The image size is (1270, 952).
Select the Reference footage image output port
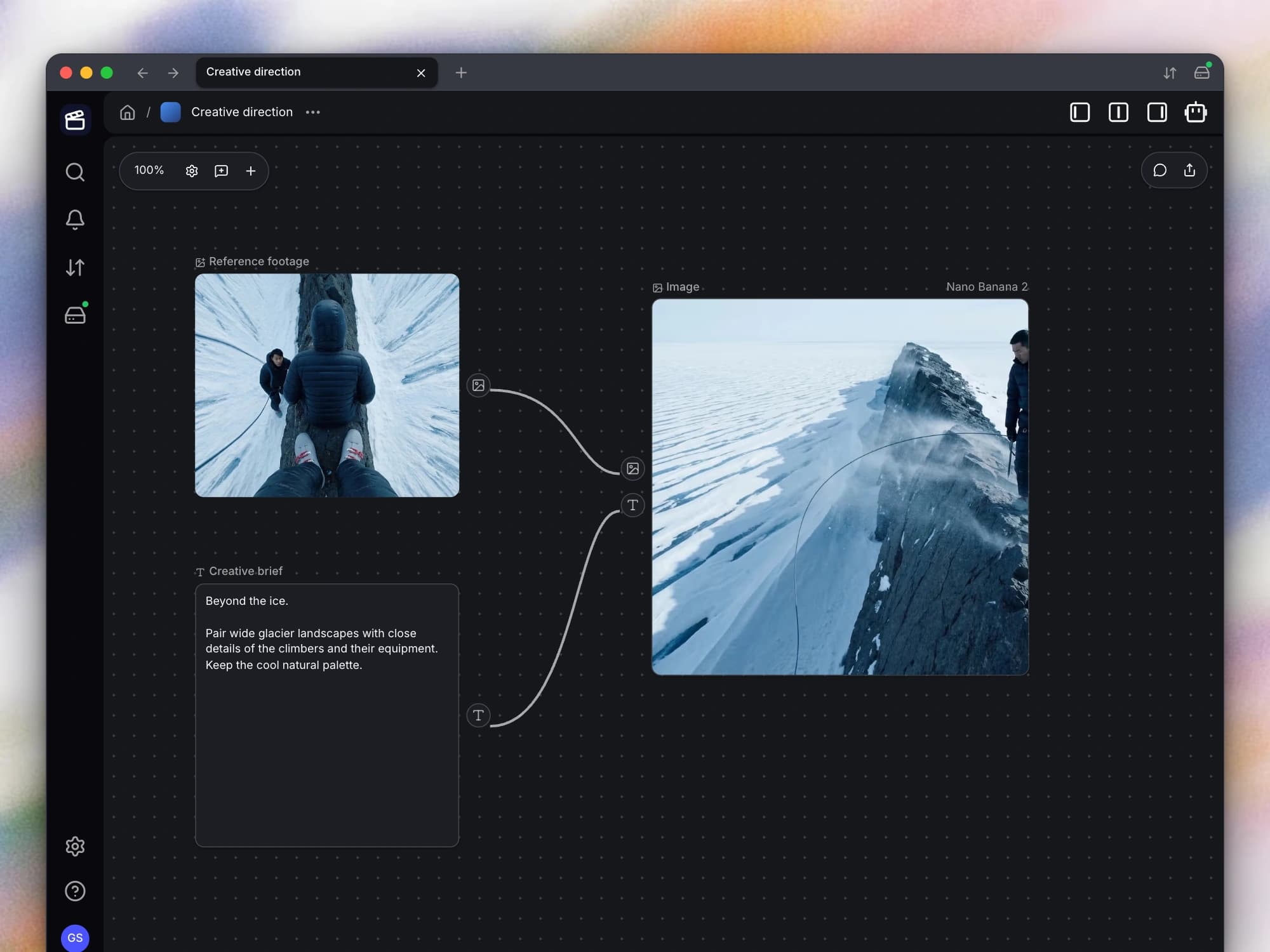point(478,385)
